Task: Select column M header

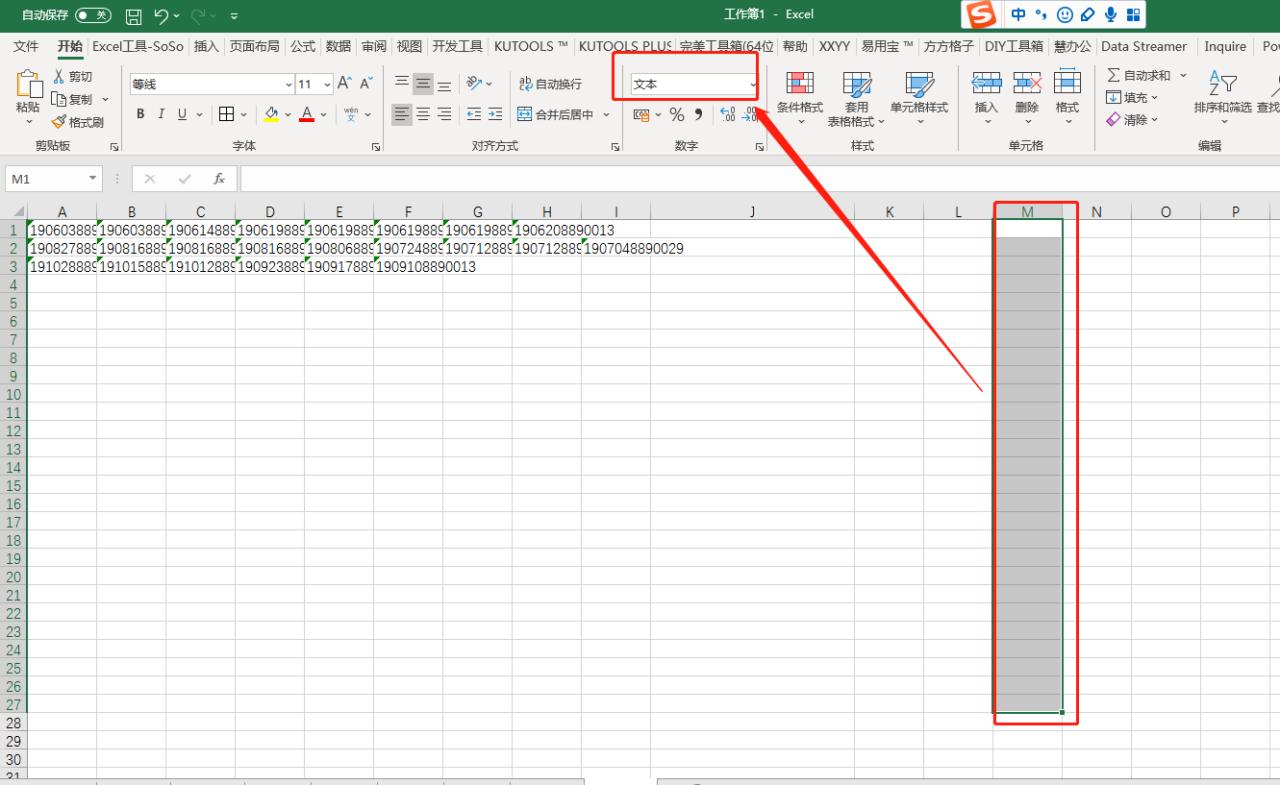Action: coord(1027,211)
